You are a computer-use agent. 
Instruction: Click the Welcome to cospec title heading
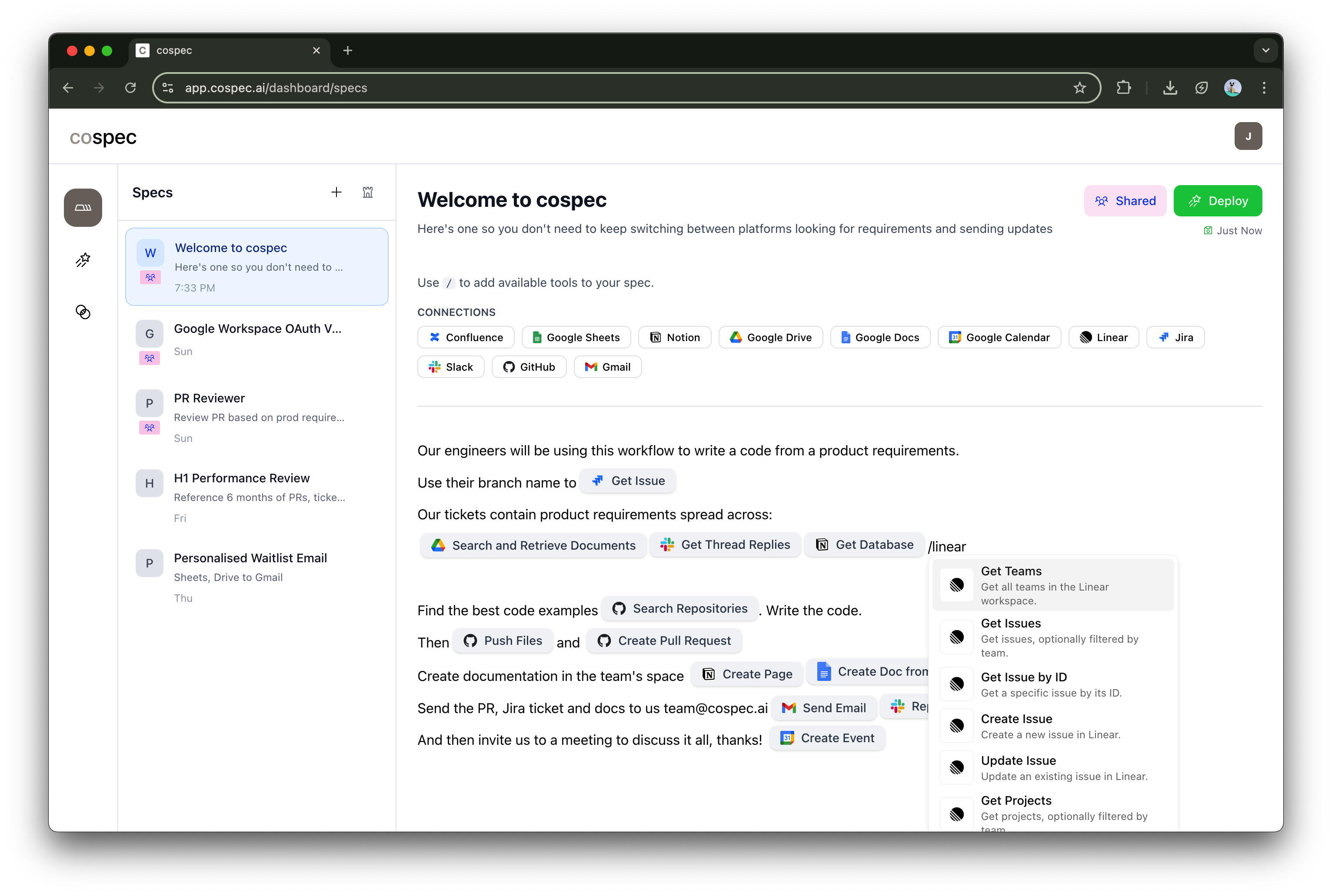click(x=512, y=200)
